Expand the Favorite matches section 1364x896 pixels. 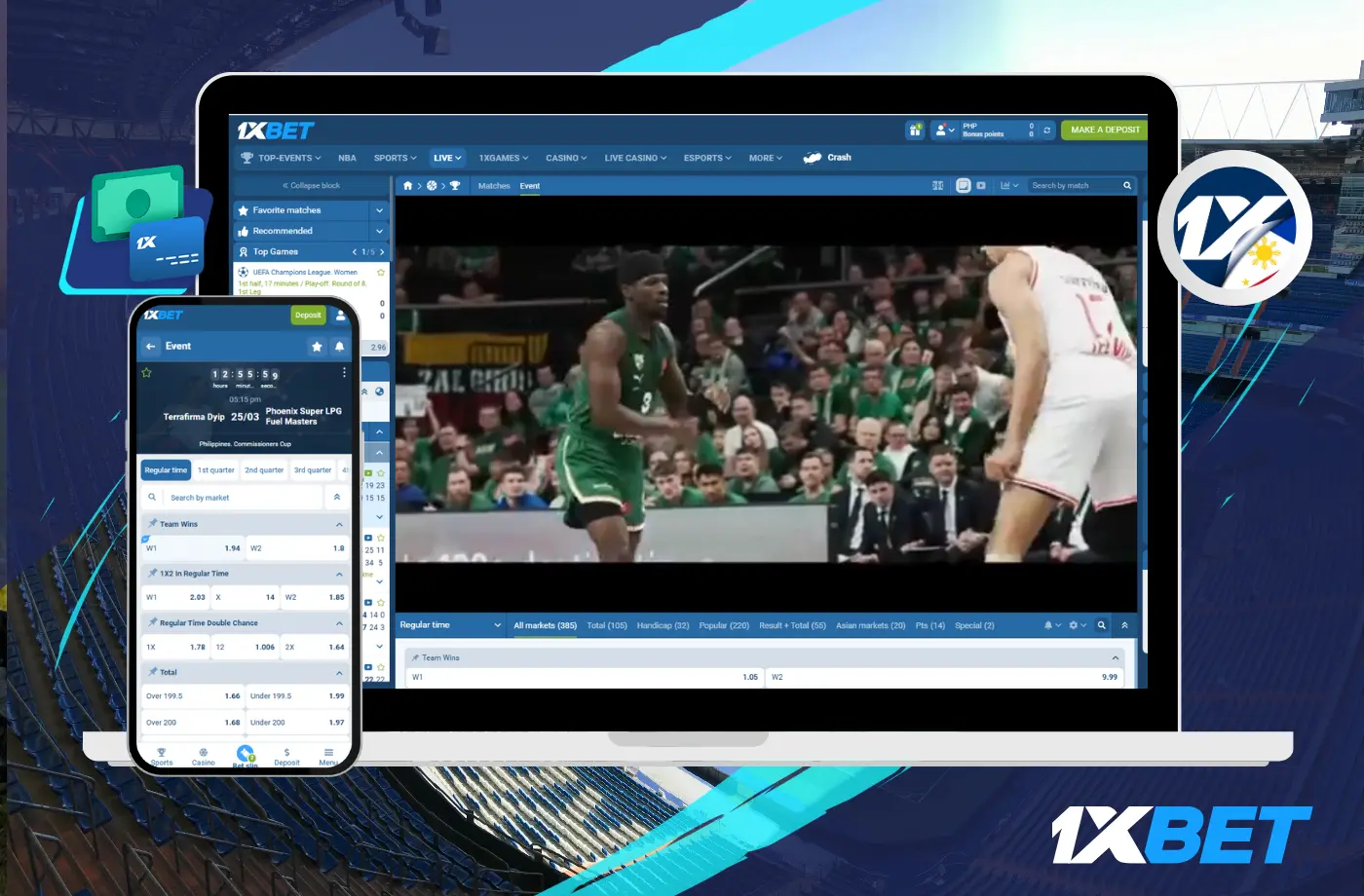[x=379, y=210]
